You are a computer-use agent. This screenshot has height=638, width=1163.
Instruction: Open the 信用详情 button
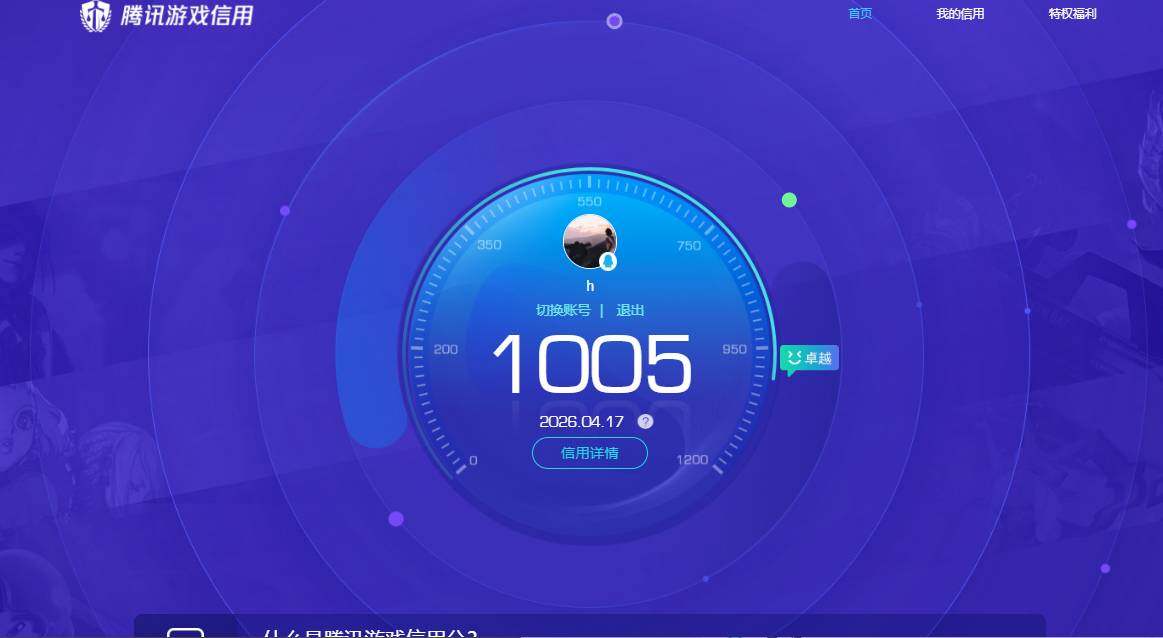coord(590,453)
